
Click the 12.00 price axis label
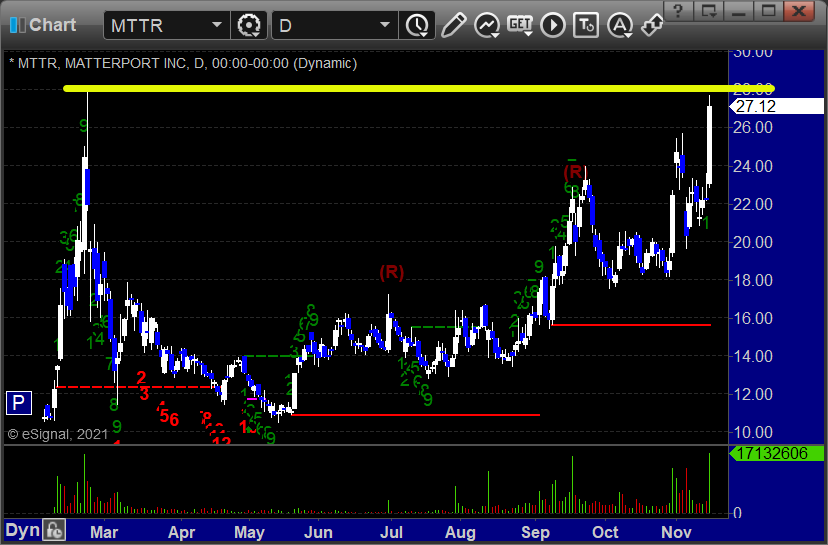[753, 394]
